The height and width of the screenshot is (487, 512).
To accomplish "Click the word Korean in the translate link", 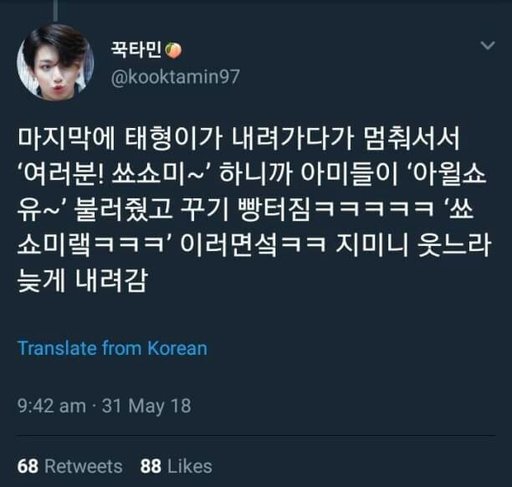I will pos(177,348).
